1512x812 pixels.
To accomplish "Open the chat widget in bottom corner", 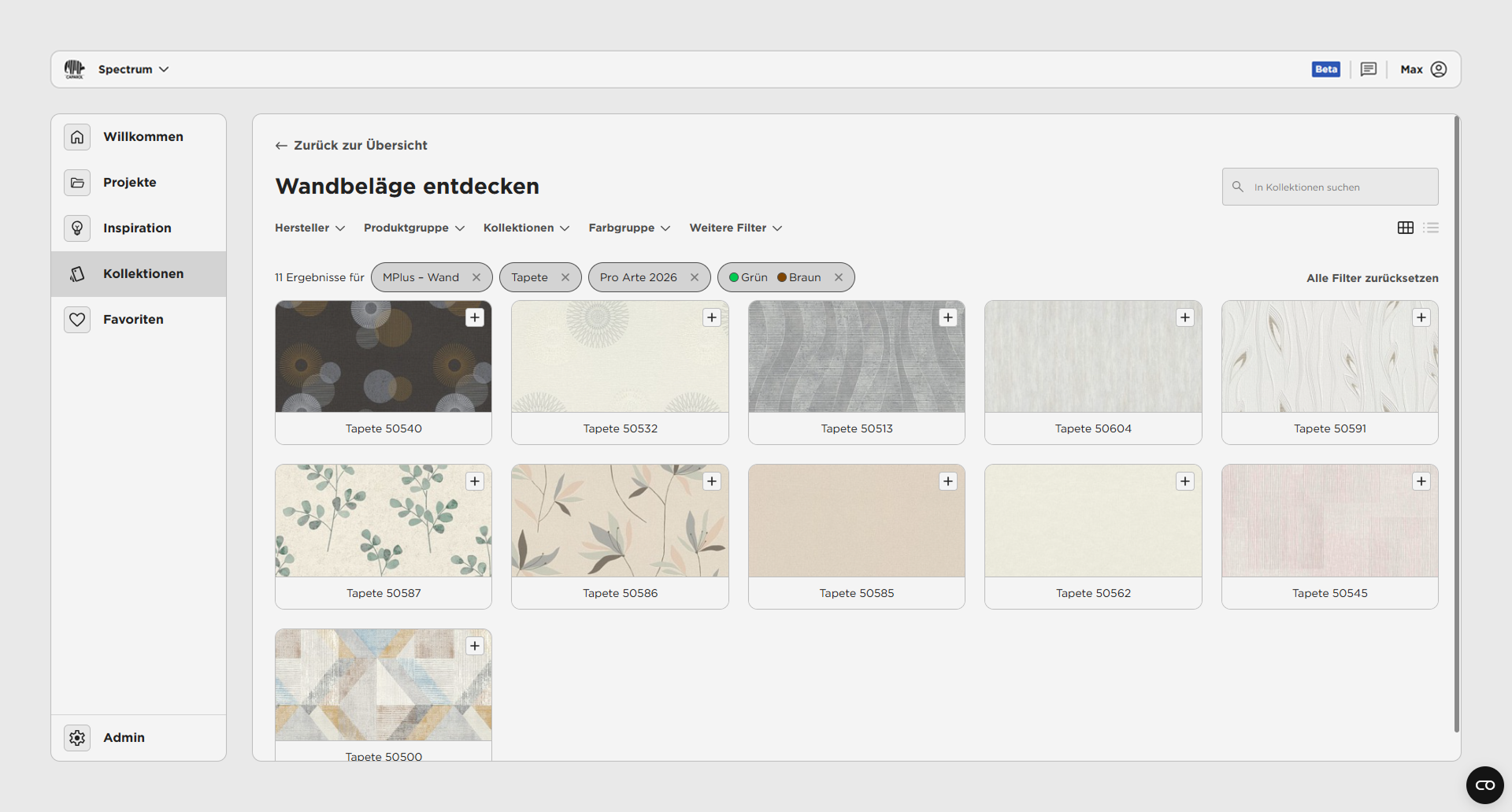I will click(1484, 785).
